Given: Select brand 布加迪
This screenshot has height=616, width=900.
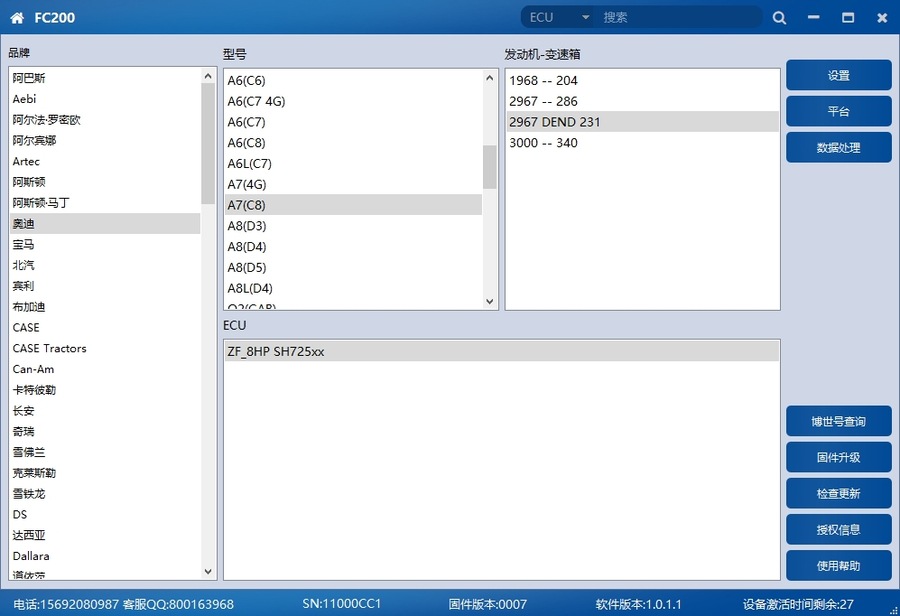Looking at the screenshot, I should (105, 307).
